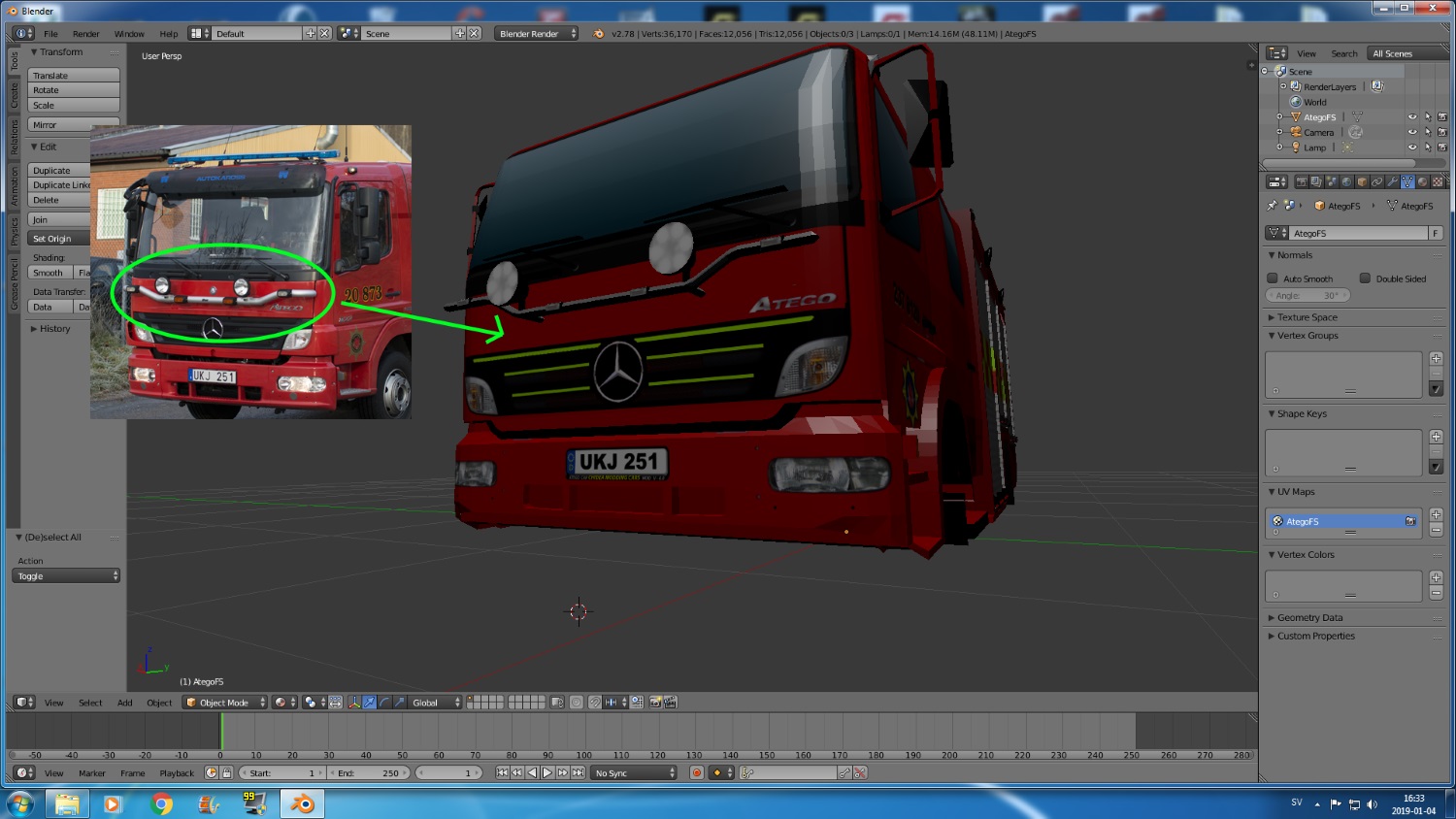Viewport: 1456px width, 819px height.
Task: Open the Material properties tab
Action: (1422, 181)
